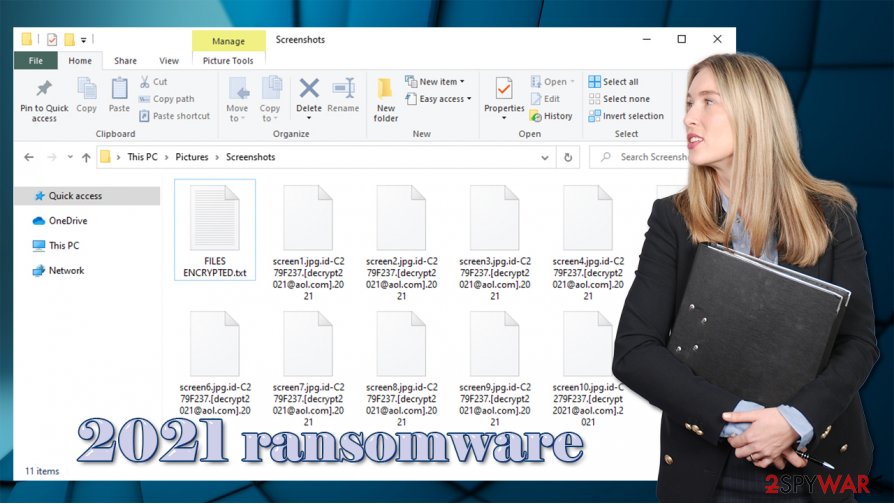
Task: Select the screen10.jpg encrypted file
Action: (x=588, y=368)
